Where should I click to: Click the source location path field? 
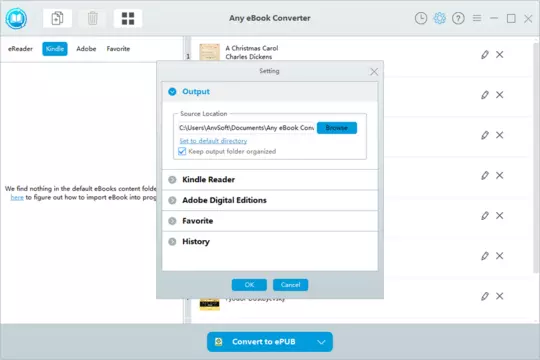(246, 128)
